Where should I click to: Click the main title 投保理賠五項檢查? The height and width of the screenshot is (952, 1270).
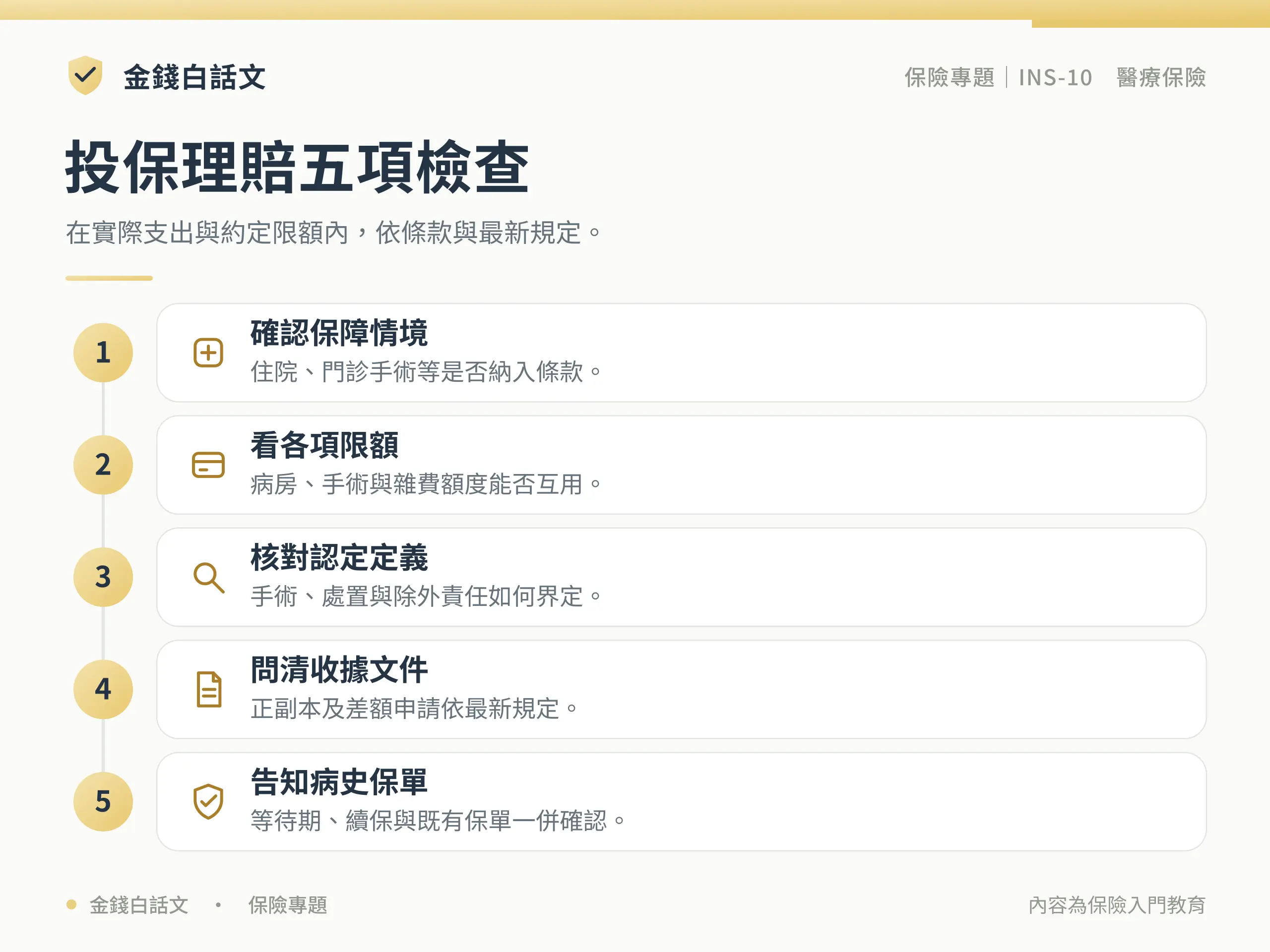click(297, 168)
